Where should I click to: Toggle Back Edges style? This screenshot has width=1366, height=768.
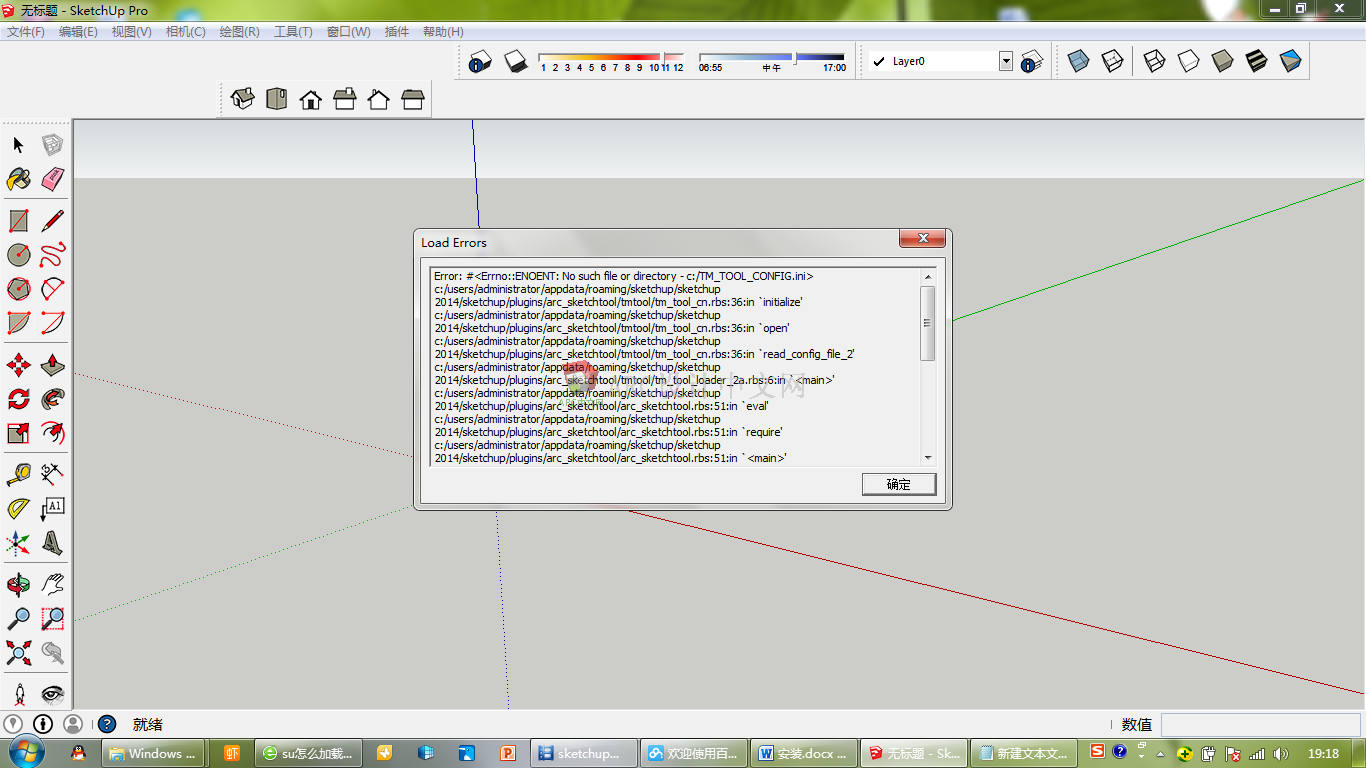(1113, 61)
